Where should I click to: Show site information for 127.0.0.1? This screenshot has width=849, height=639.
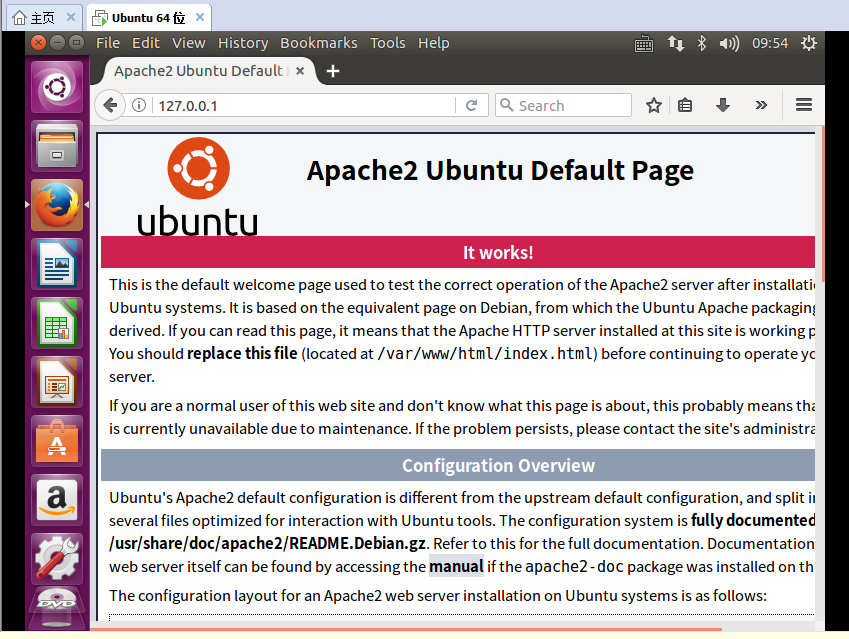pos(139,105)
